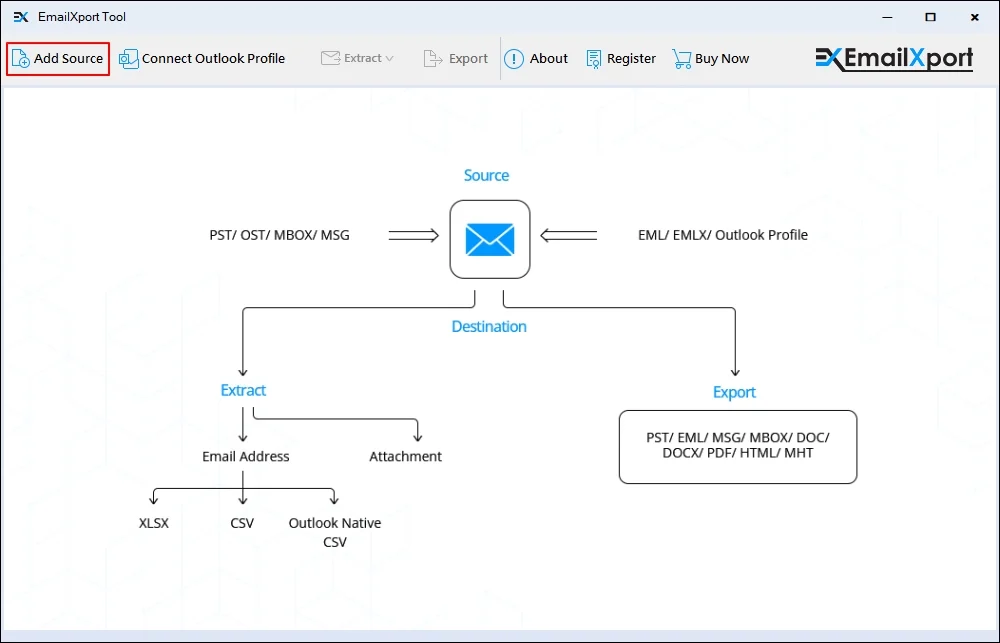Click the Connect Outlook Profile icon

click(128, 59)
